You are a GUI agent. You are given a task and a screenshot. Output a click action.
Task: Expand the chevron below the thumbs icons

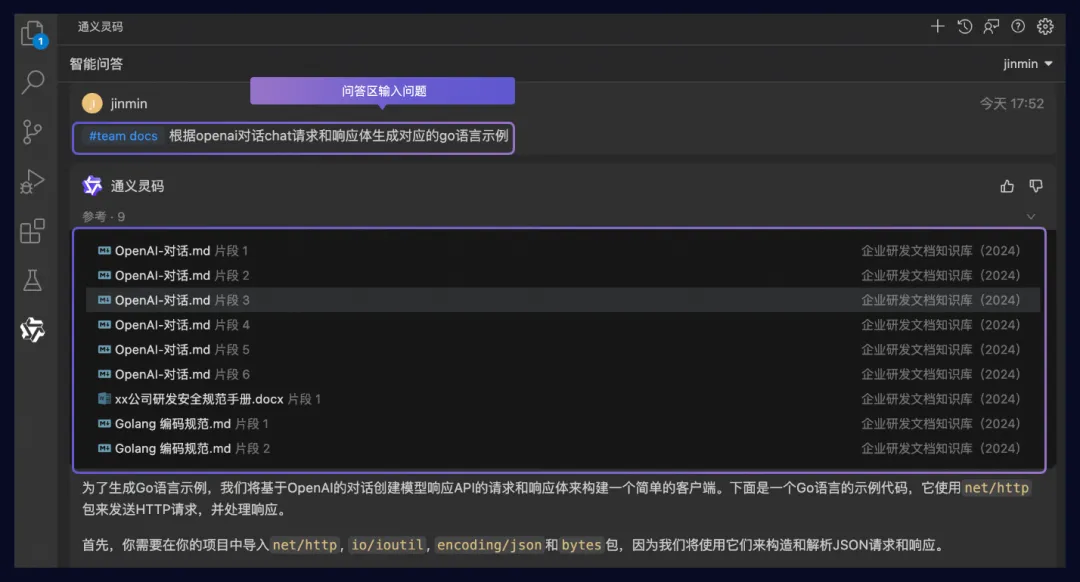point(1031,216)
